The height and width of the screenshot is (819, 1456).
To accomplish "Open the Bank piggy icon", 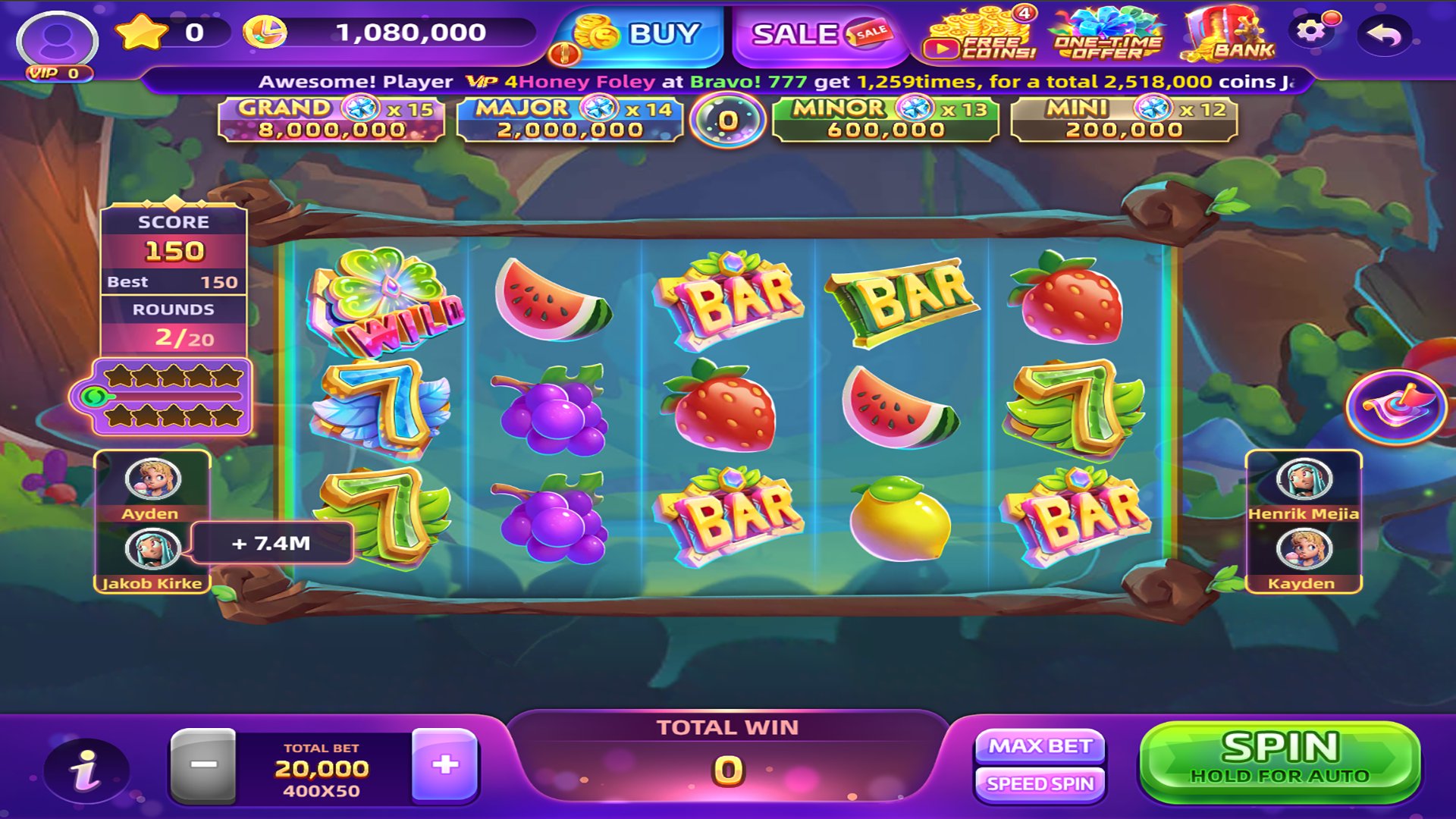I will pos(1228,34).
